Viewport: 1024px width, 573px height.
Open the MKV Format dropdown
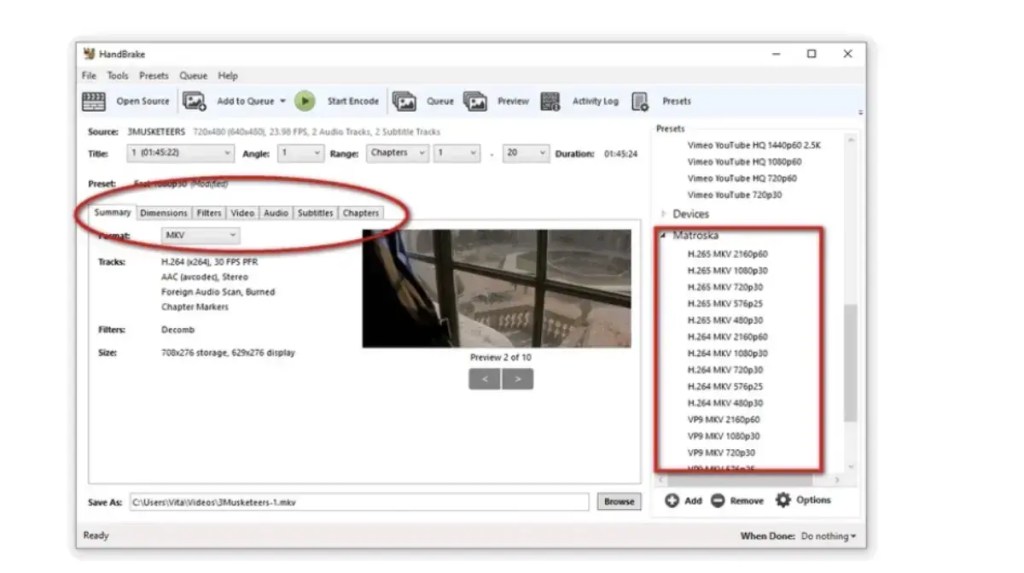click(201, 235)
